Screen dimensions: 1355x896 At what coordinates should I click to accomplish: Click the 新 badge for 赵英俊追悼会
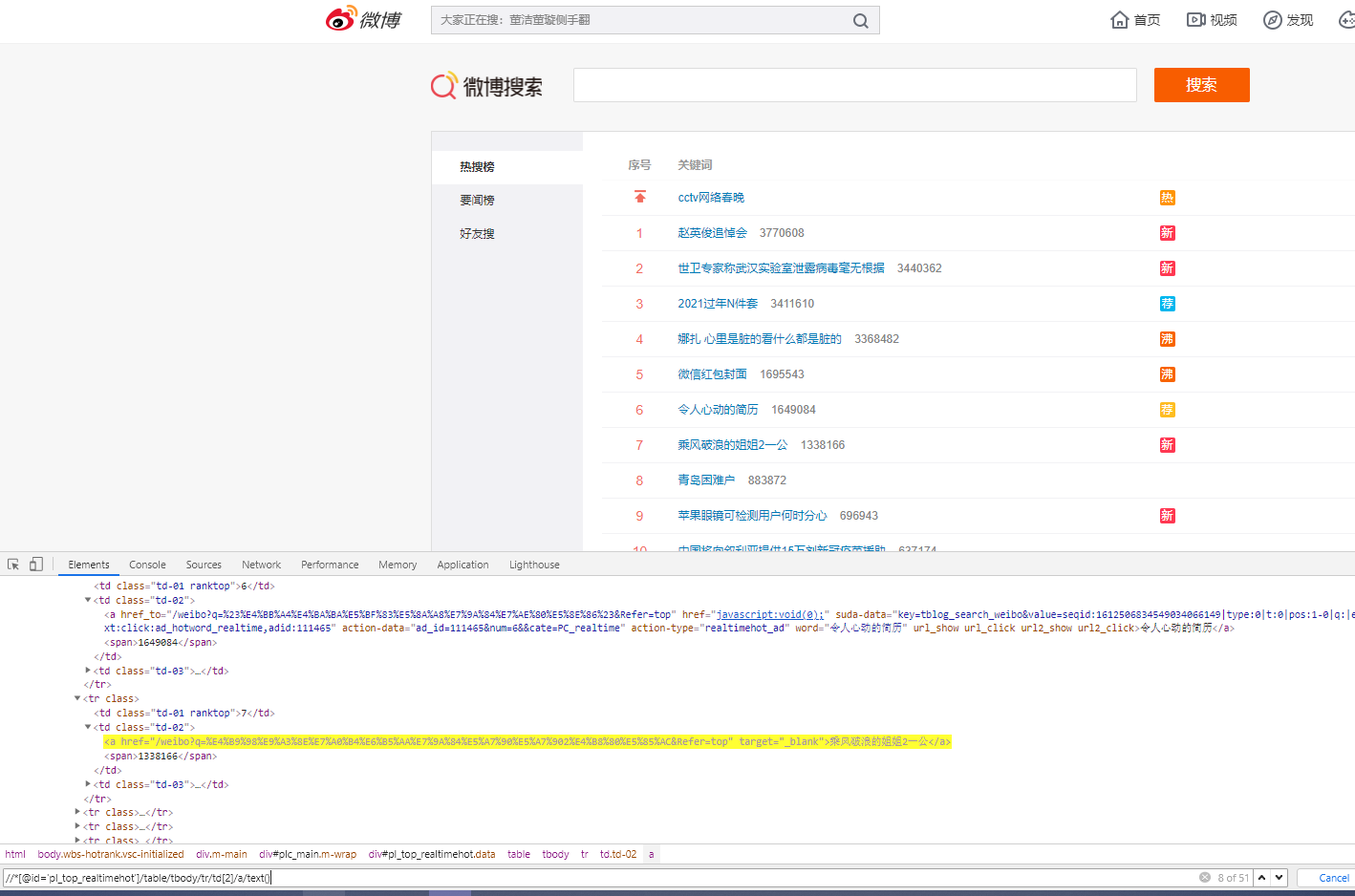click(1167, 233)
